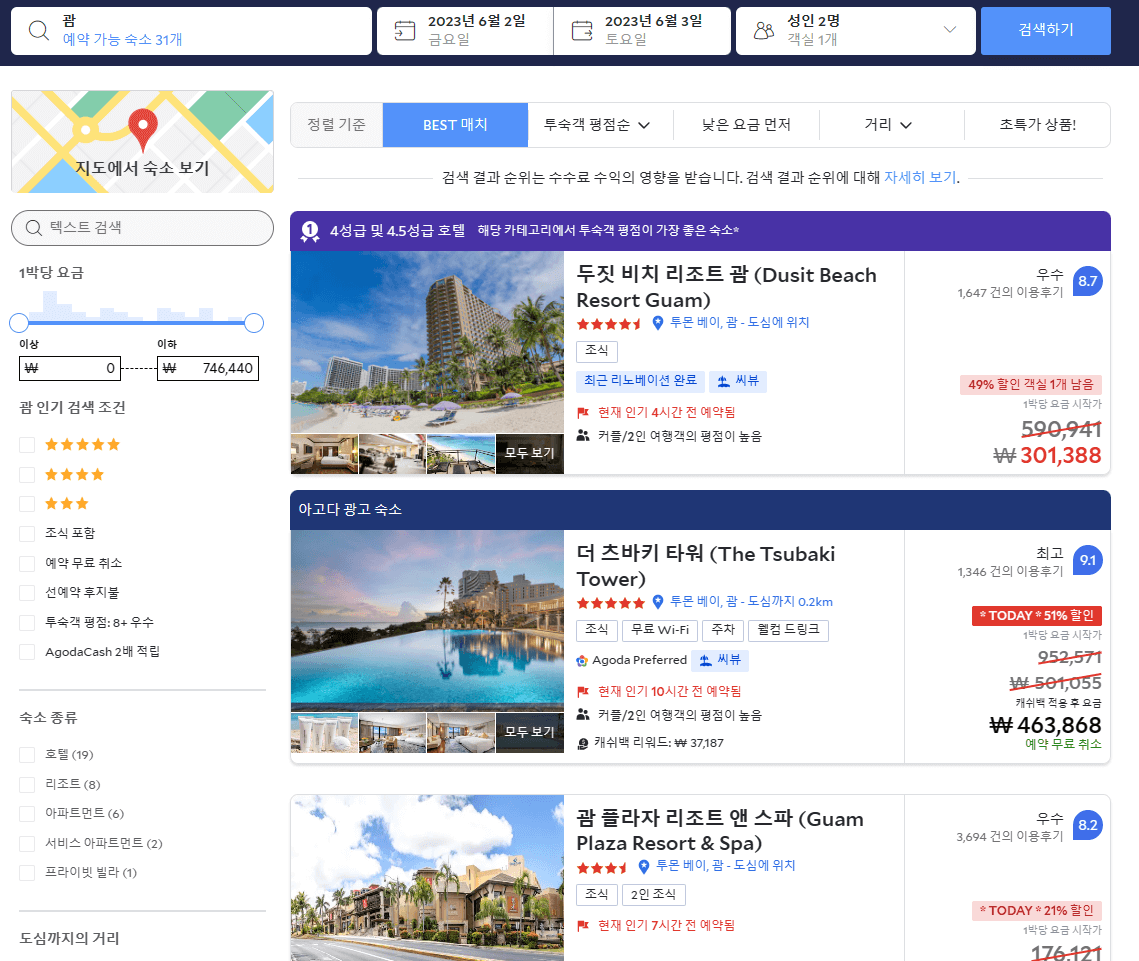Click Dusit Beach Resort star rating
Image resolution: width=1139 pixels, height=961 pixels.
pyautogui.click(x=609, y=324)
